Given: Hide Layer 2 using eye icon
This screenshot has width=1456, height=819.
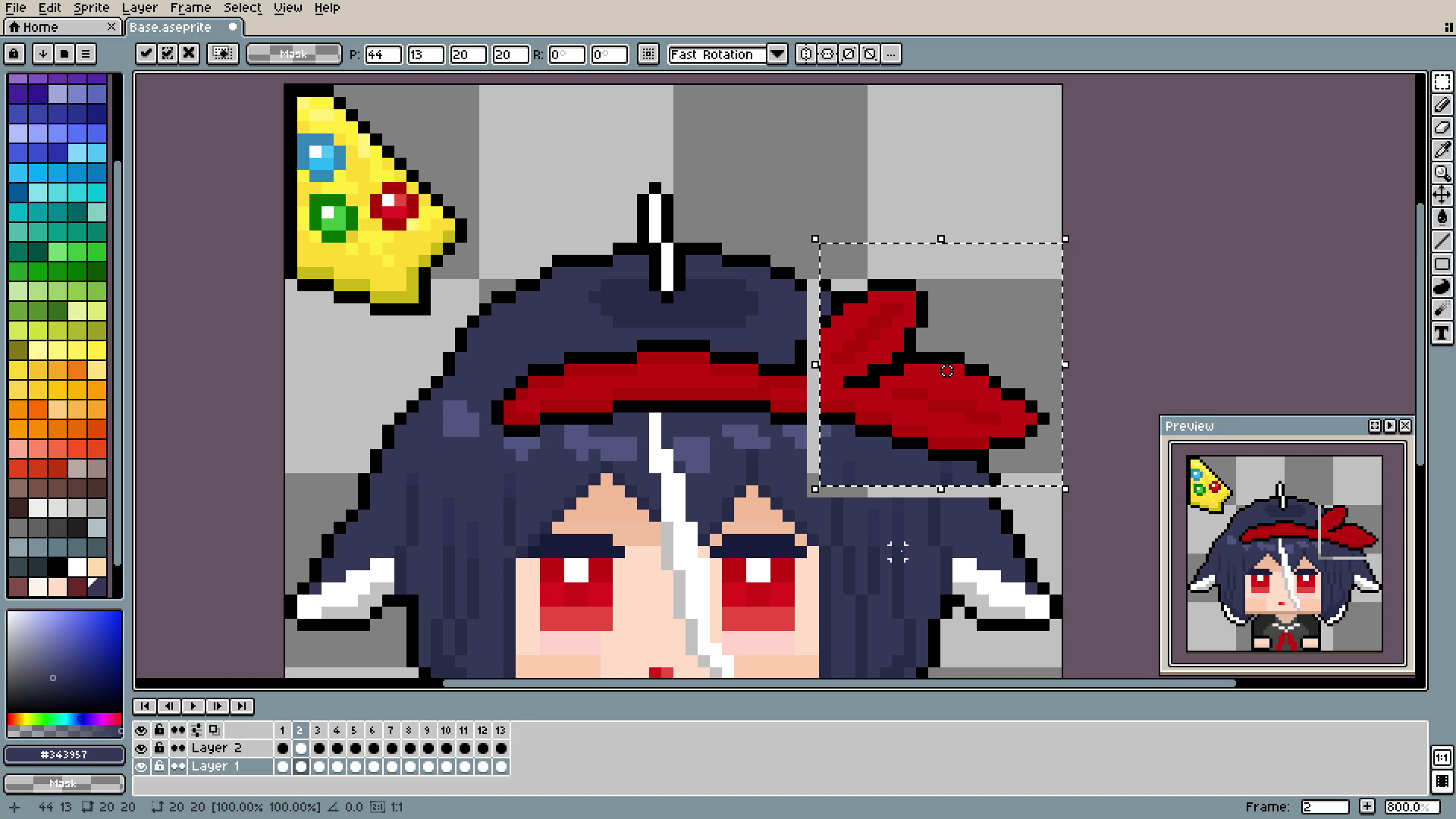Looking at the screenshot, I should 141,748.
